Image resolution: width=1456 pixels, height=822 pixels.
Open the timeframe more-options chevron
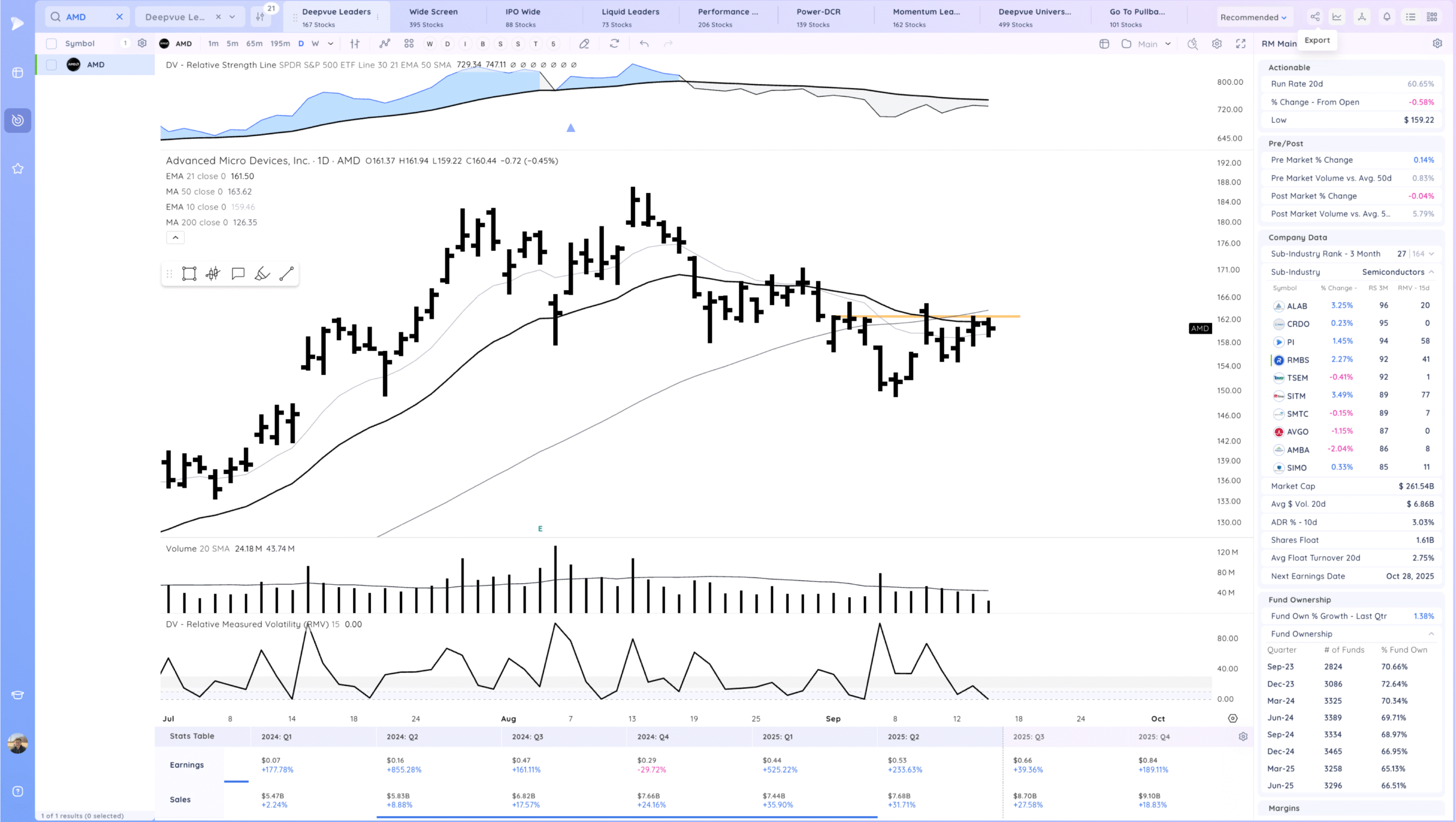[330, 44]
